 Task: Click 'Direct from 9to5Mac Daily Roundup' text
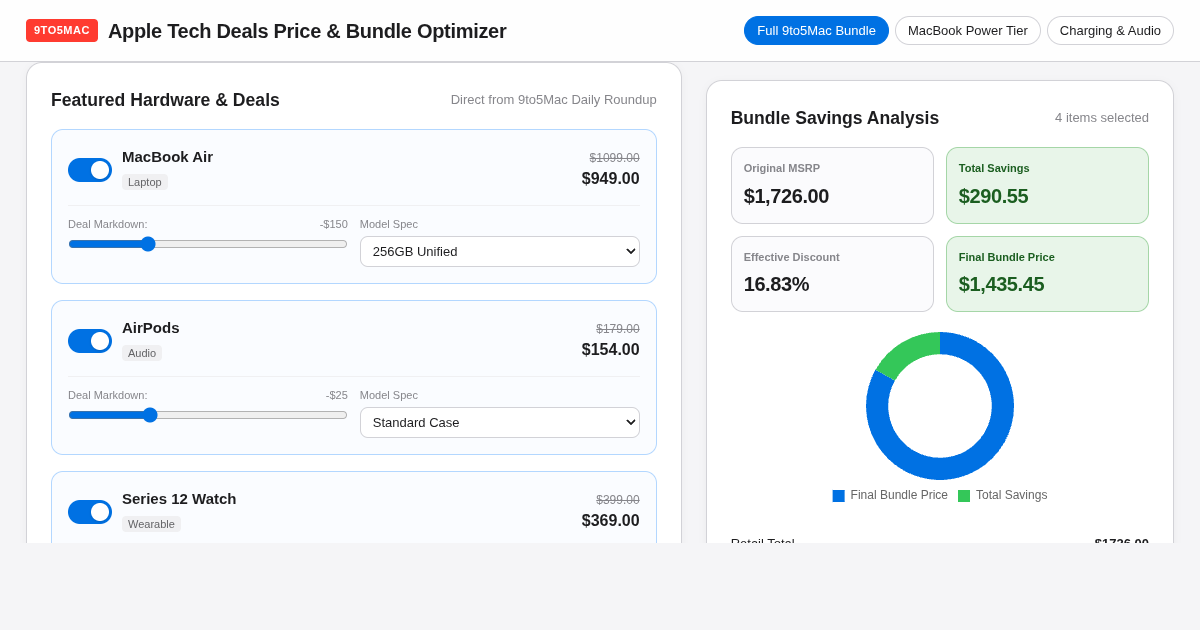pos(554,100)
